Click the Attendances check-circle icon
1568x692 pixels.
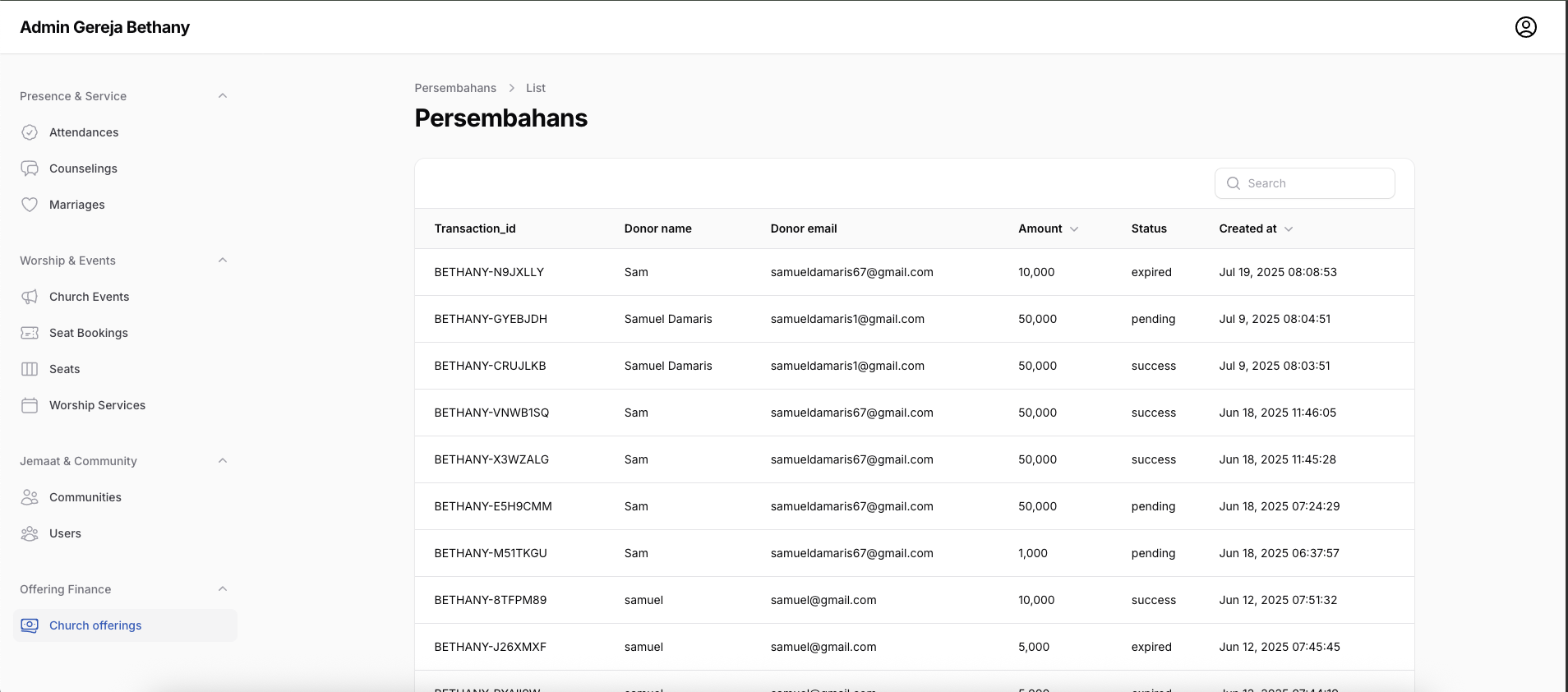pyautogui.click(x=30, y=132)
